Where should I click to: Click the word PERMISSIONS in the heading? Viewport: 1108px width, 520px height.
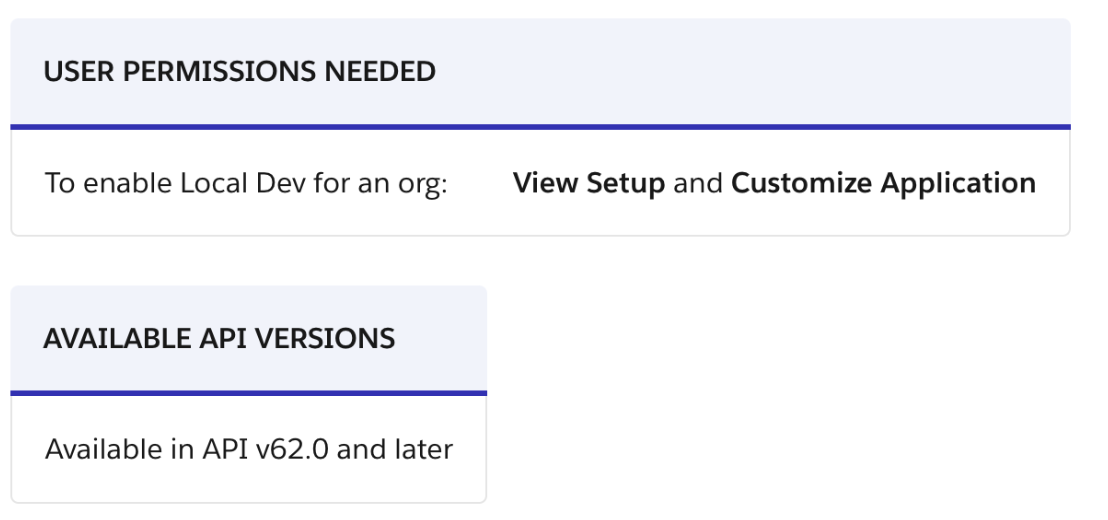219,71
